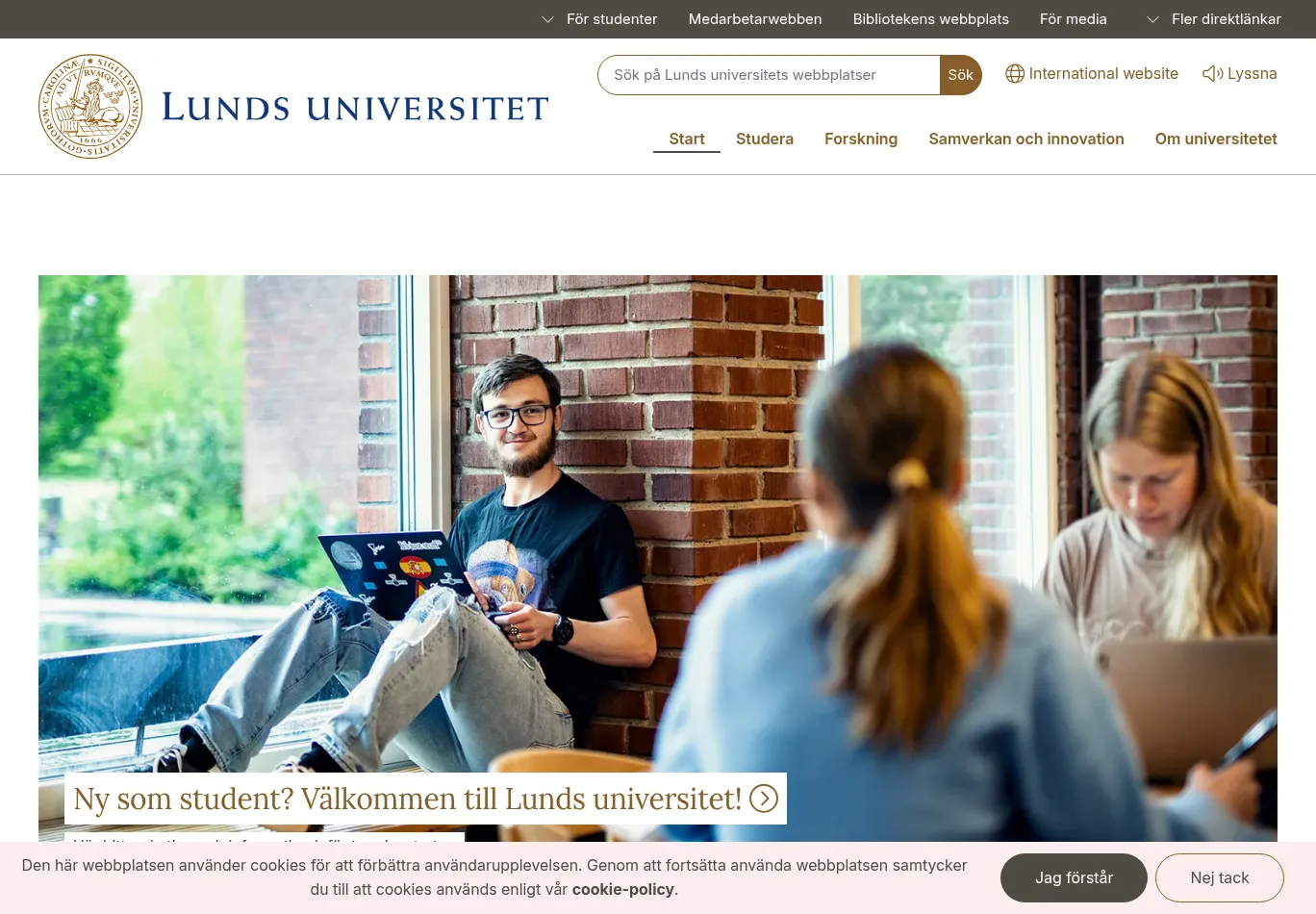Viewport: 1316px width, 914px height.
Task: Open Bibliotekens webbplats link
Action: (x=931, y=19)
